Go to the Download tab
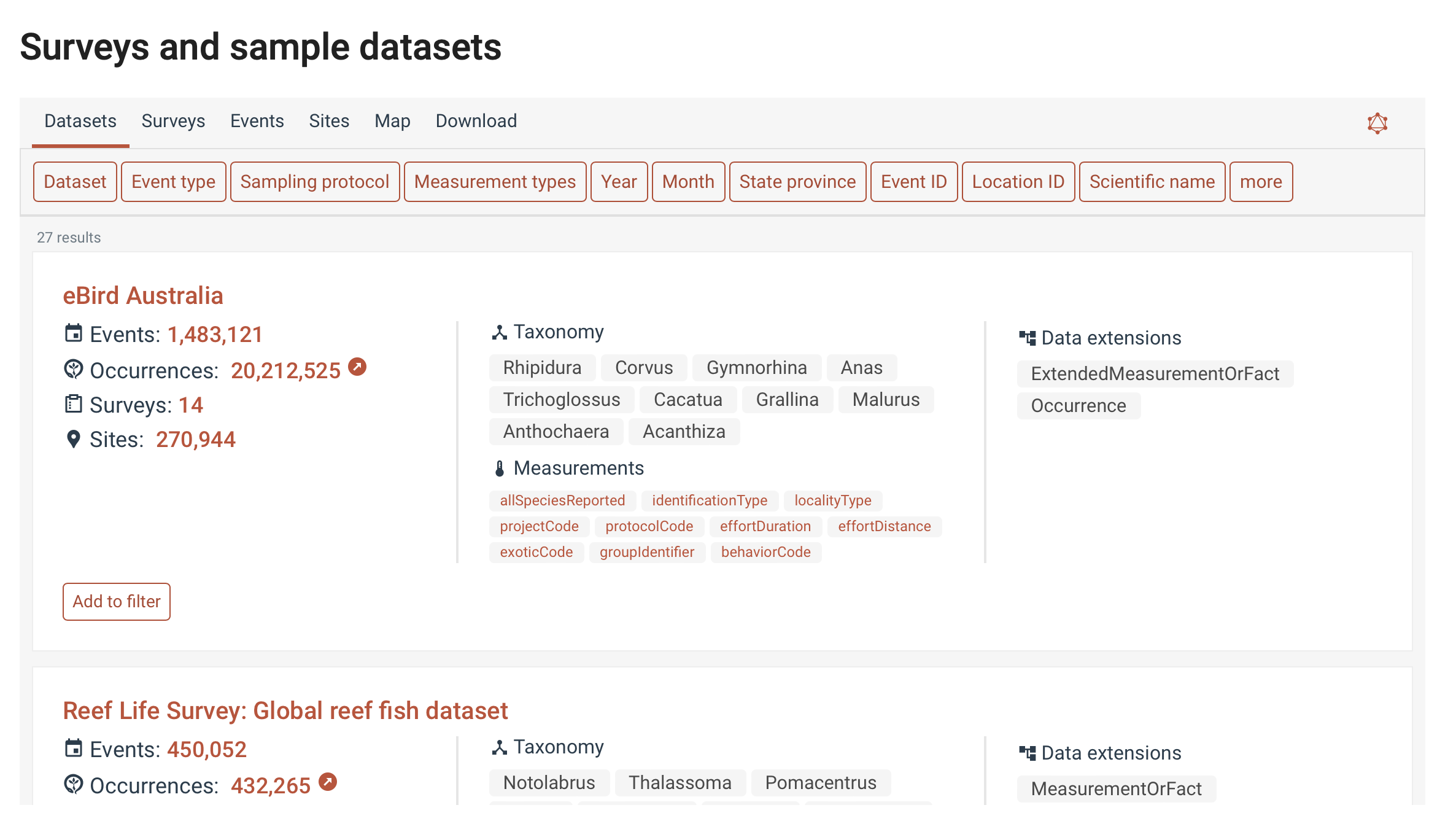This screenshot has height=840, width=1456. [x=476, y=121]
